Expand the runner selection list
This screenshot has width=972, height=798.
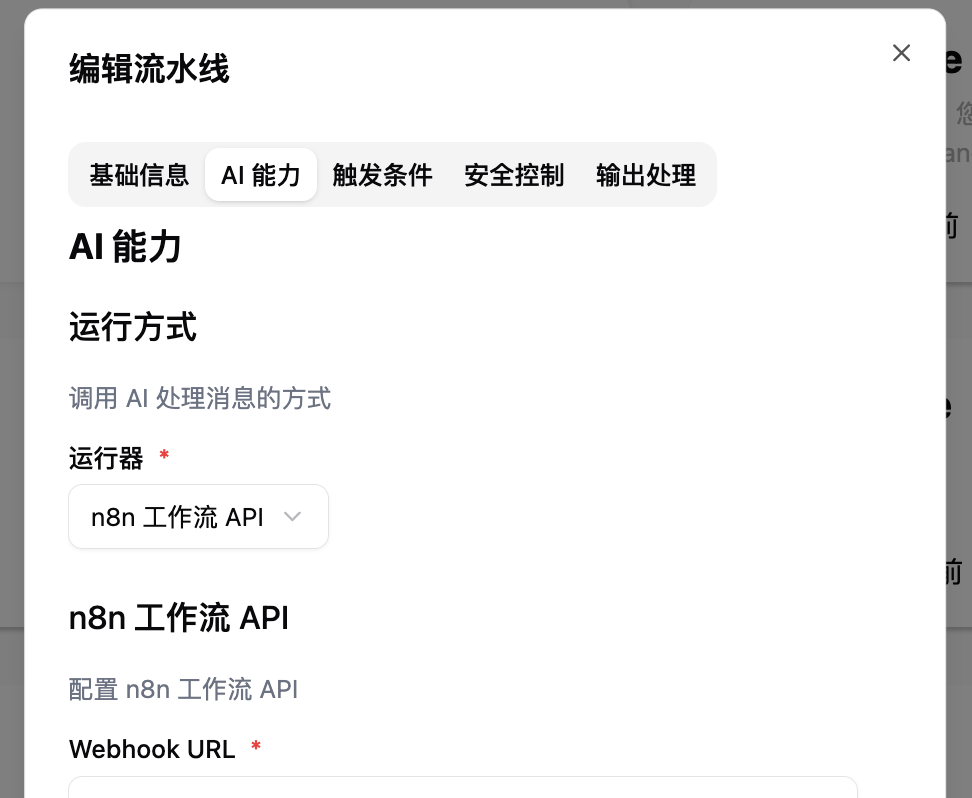click(198, 516)
